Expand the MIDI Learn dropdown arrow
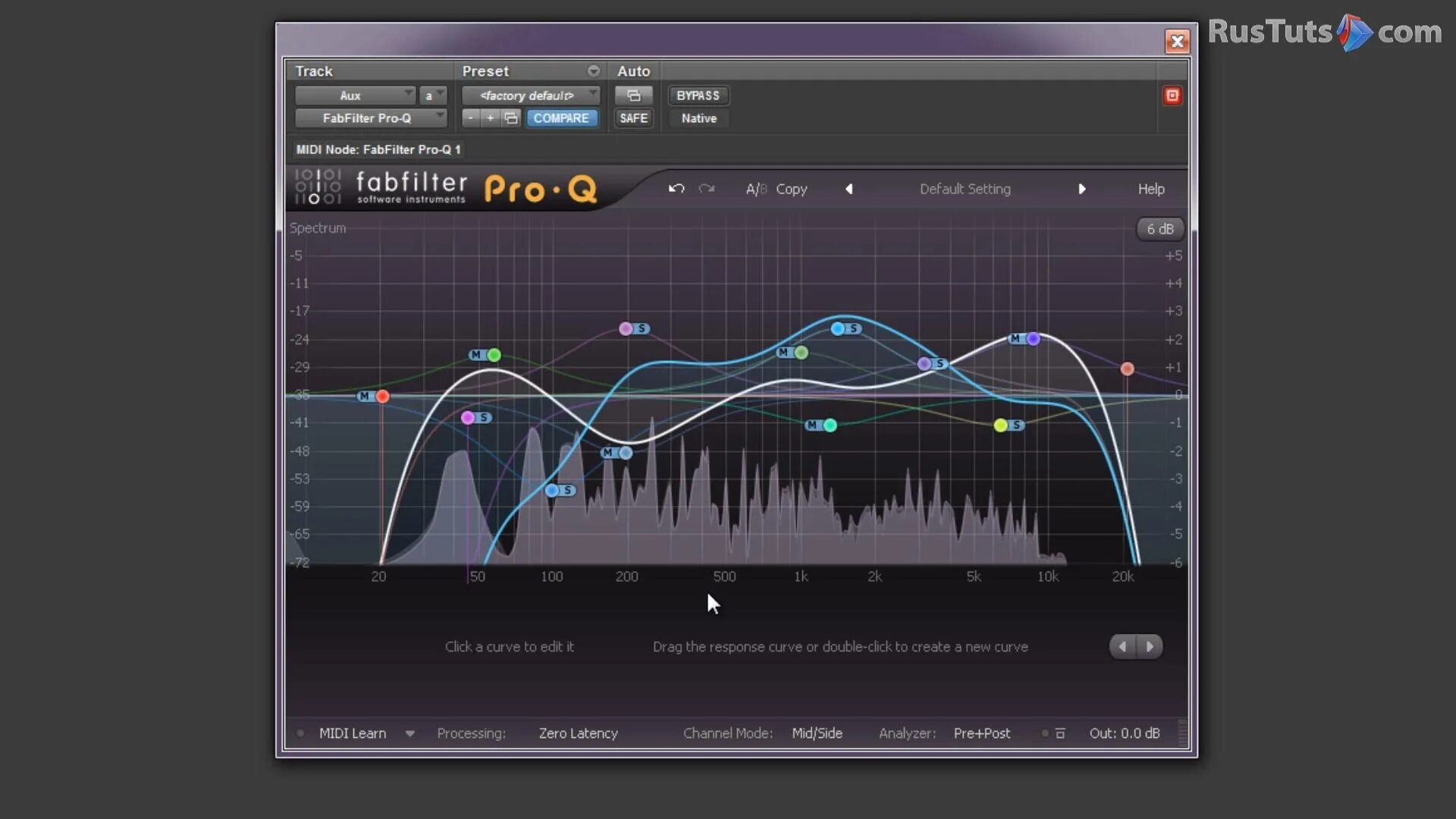The height and width of the screenshot is (819, 1456). pyautogui.click(x=410, y=733)
